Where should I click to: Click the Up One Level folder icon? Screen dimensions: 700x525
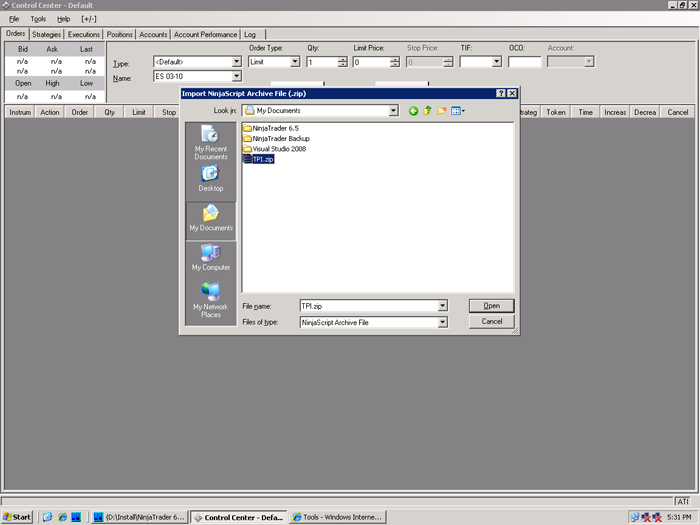(427, 111)
